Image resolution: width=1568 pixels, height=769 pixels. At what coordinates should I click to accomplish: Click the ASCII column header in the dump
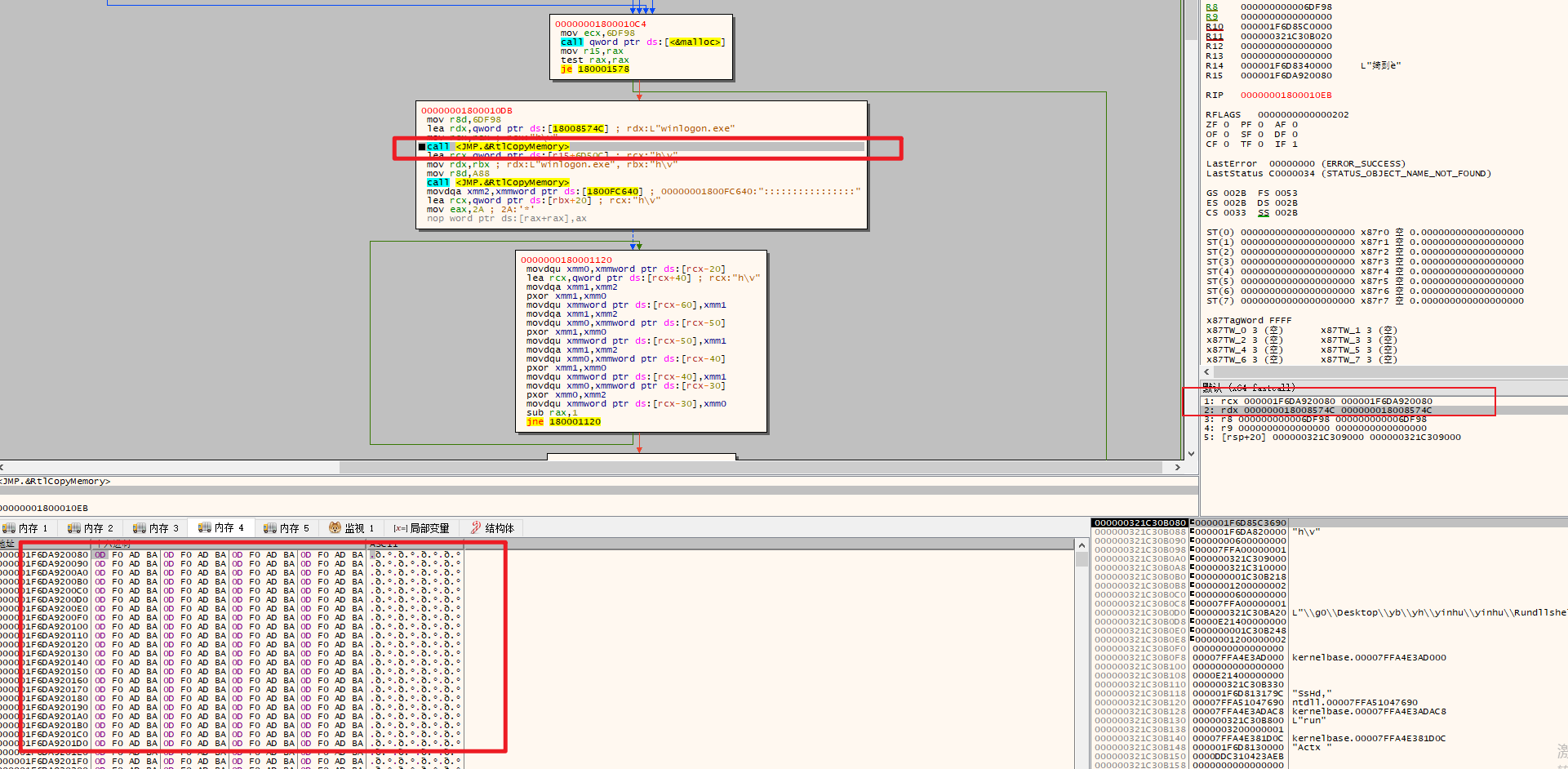416,544
